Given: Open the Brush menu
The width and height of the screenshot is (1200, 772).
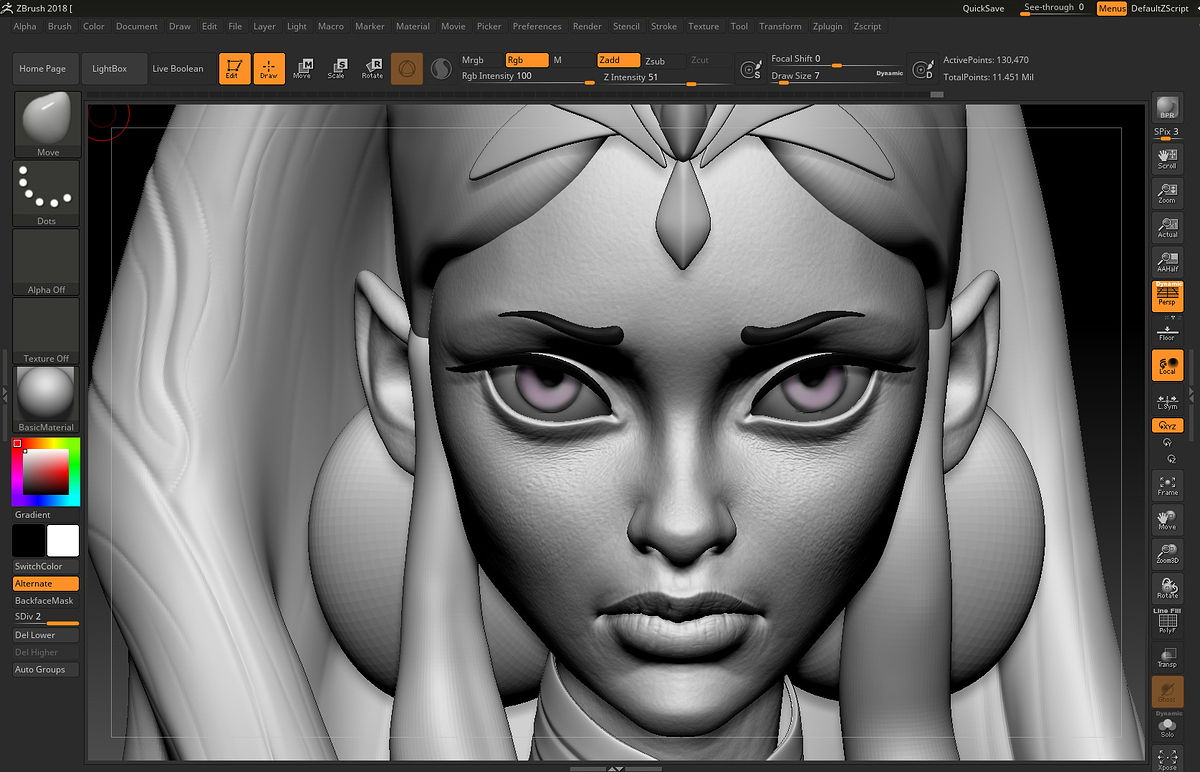Looking at the screenshot, I should (60, 27).
